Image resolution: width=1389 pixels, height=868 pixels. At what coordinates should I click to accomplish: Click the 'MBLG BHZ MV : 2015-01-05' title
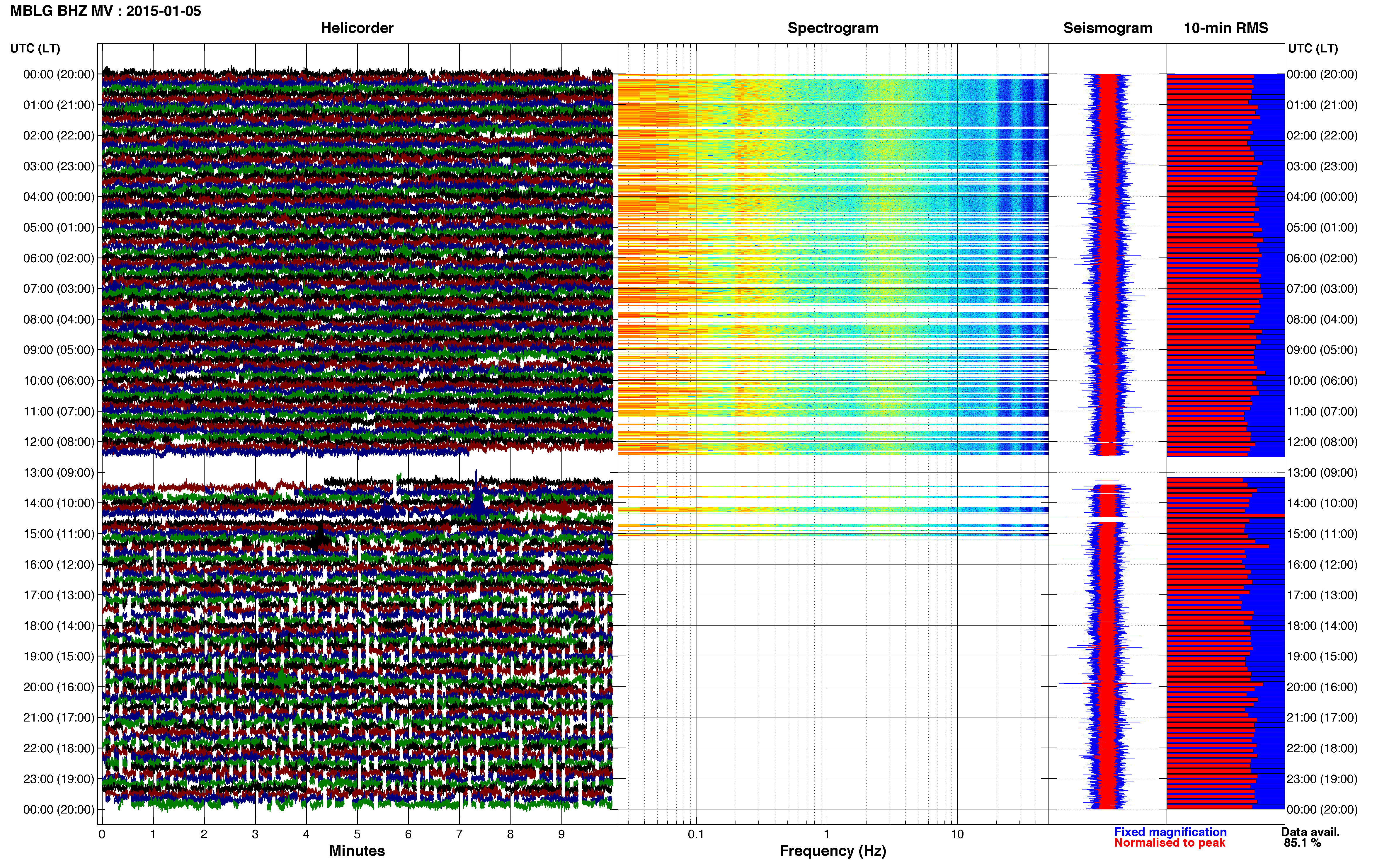106,11
